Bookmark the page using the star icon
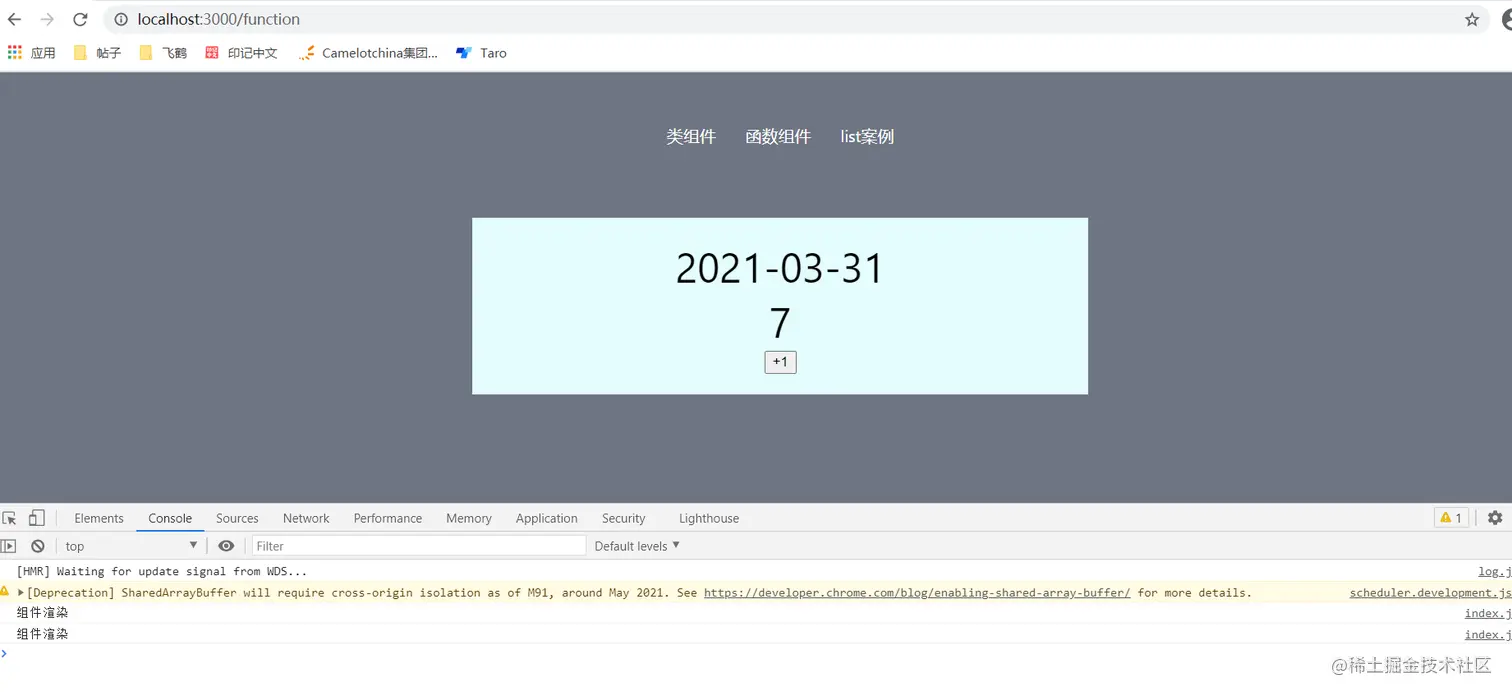Image resolution: width=1512 pixels, height=696 pixels. [1471, 19]
